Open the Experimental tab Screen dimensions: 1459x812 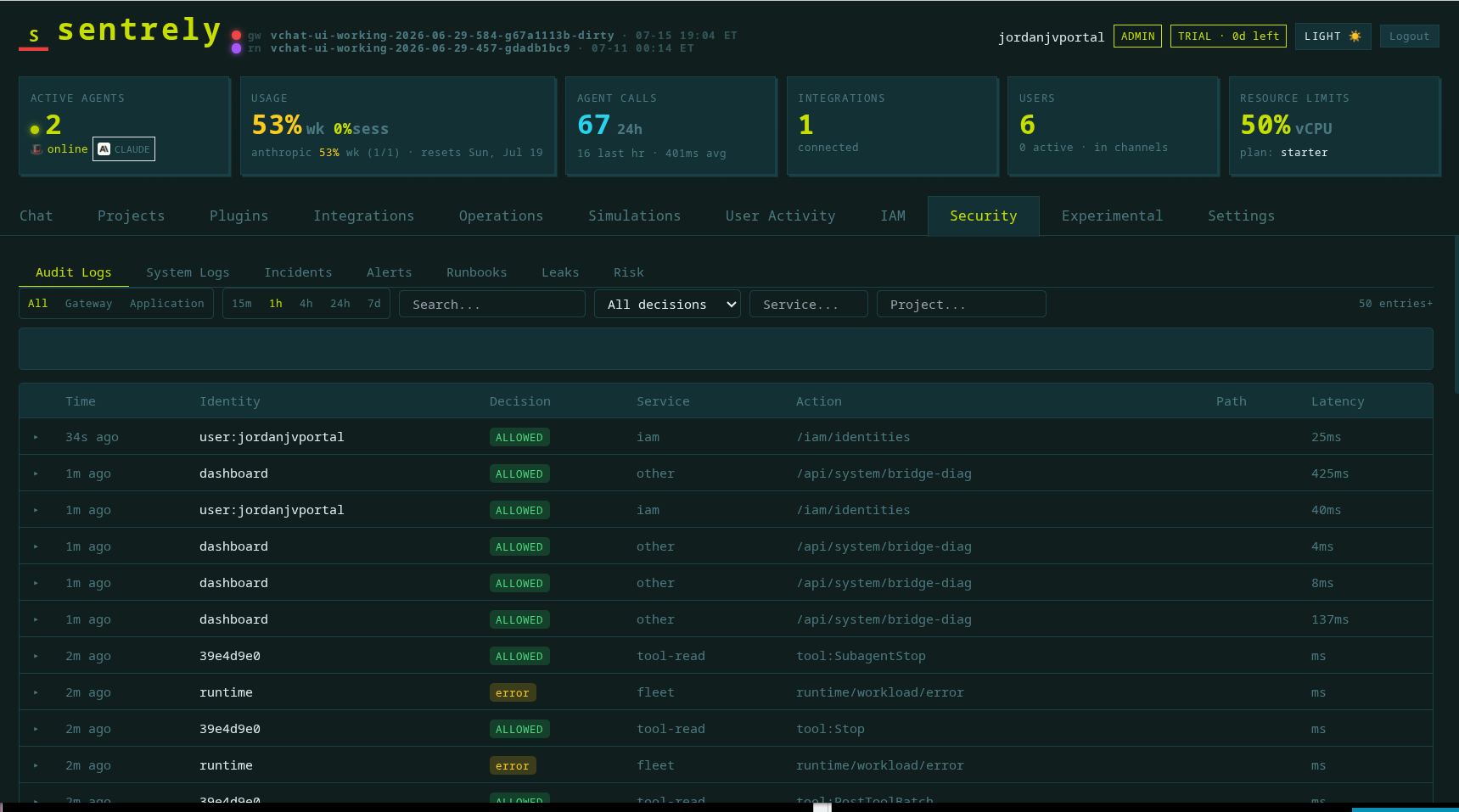tap(1113, 216)
